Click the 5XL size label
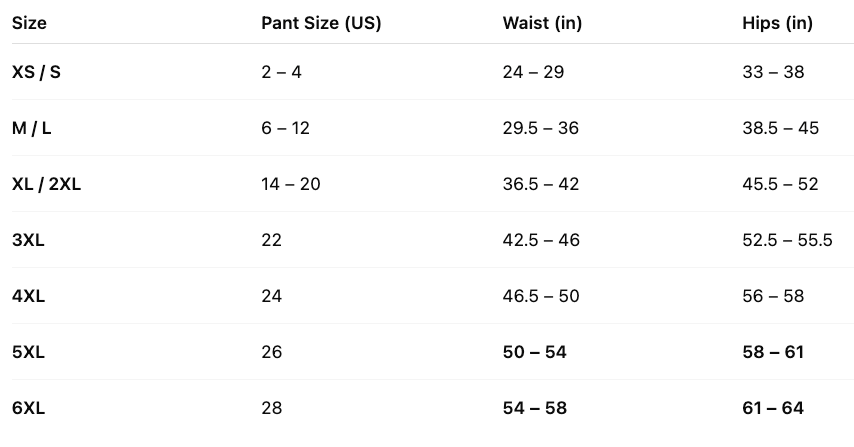 pos(29,352)
